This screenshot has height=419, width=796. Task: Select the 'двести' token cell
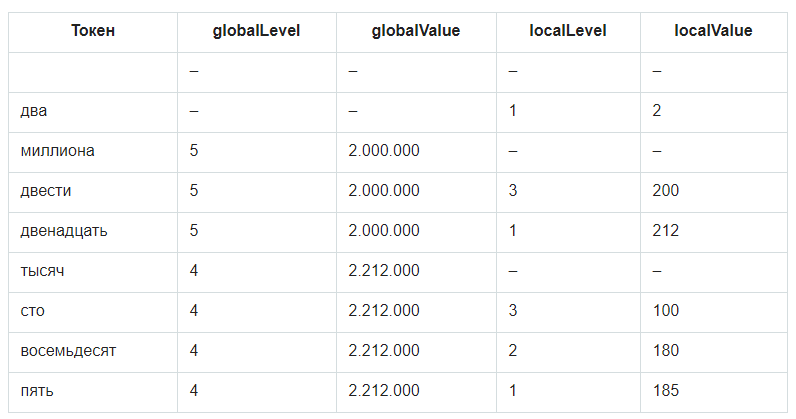(46, 191)
